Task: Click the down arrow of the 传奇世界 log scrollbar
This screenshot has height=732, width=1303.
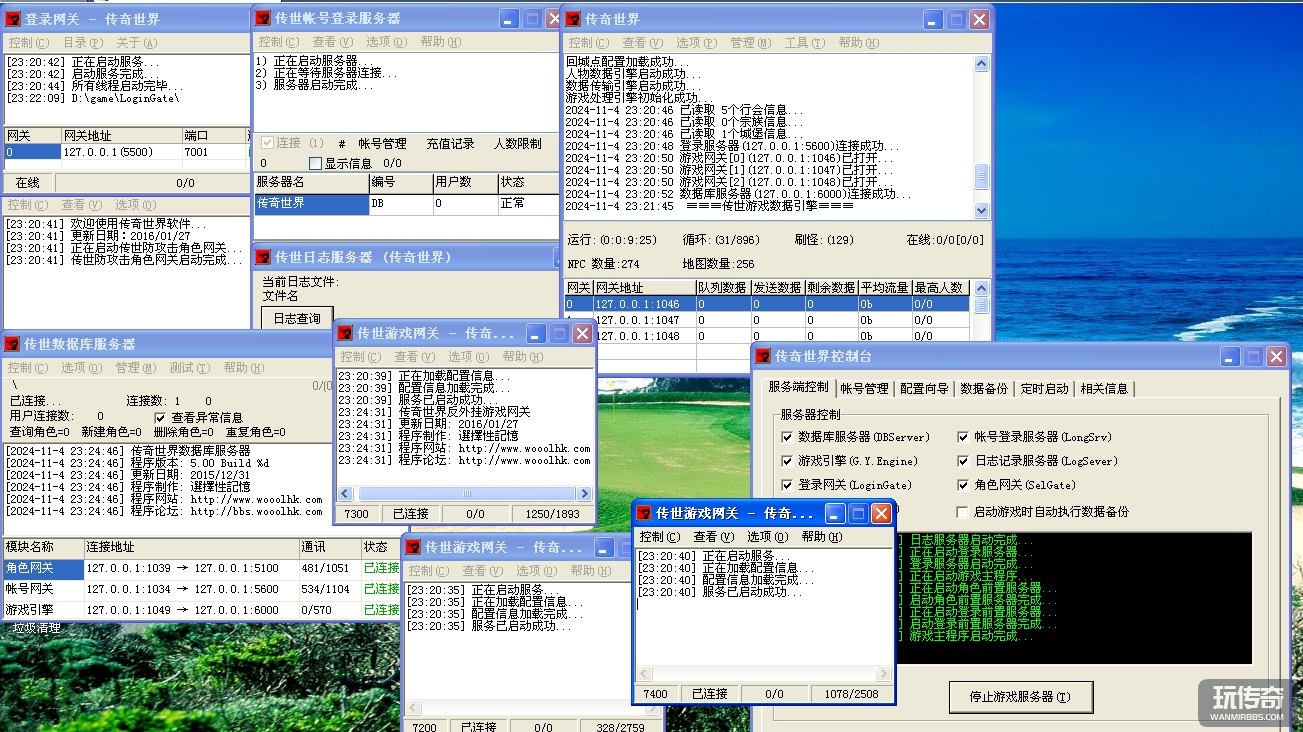Action: (982, 211)
